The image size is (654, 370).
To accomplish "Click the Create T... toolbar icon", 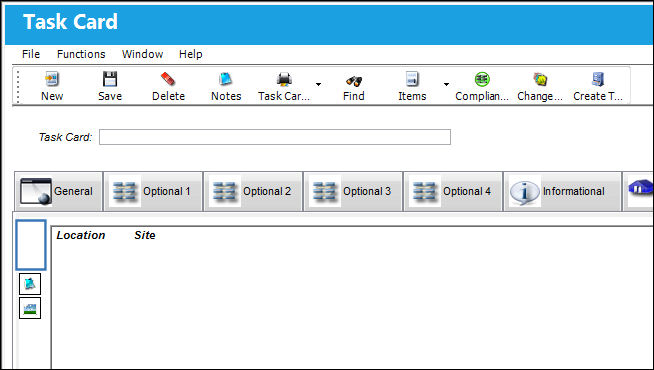I will point(598,79).
